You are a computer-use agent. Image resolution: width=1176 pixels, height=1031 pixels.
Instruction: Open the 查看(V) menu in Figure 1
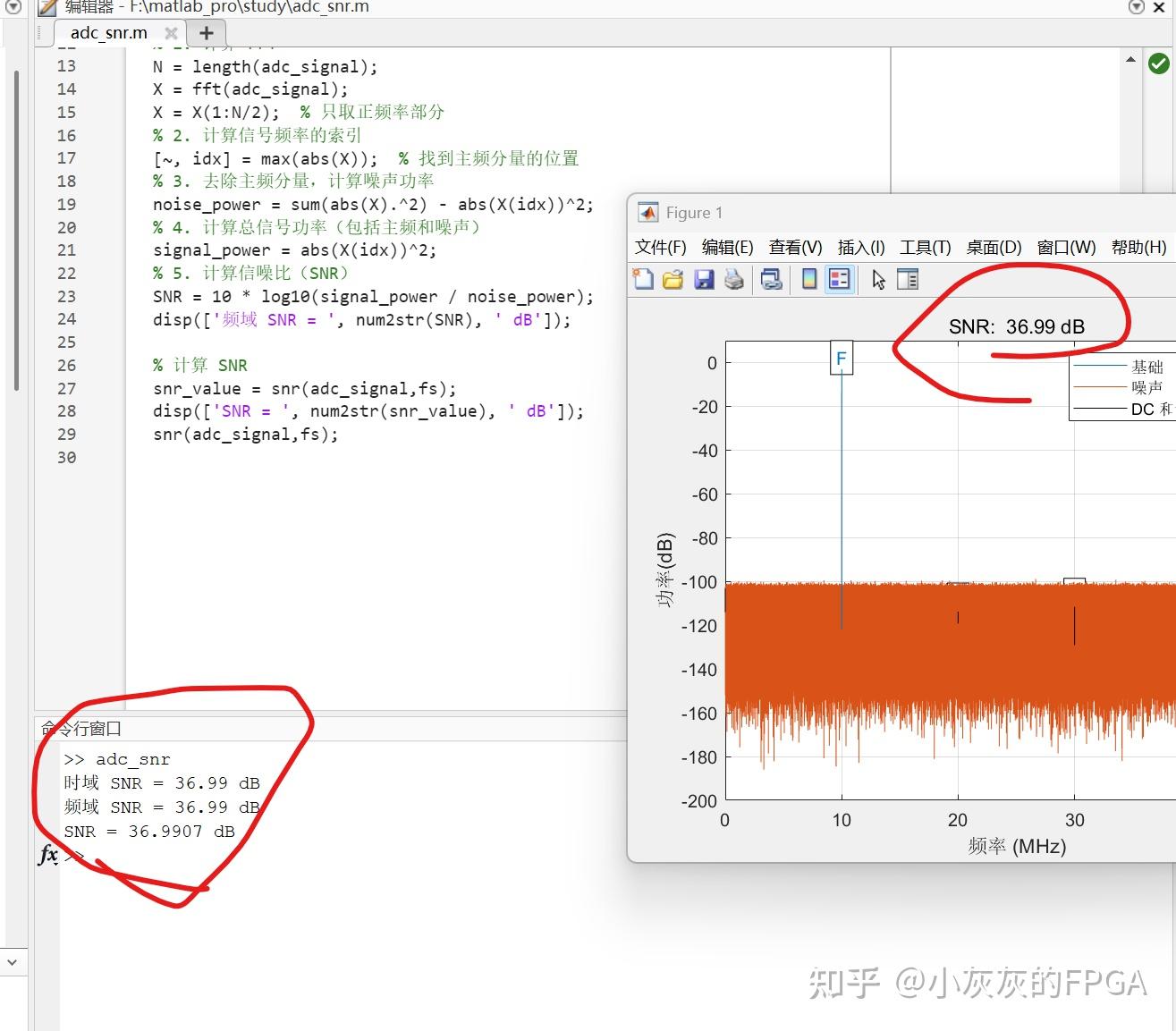point(796,248)
